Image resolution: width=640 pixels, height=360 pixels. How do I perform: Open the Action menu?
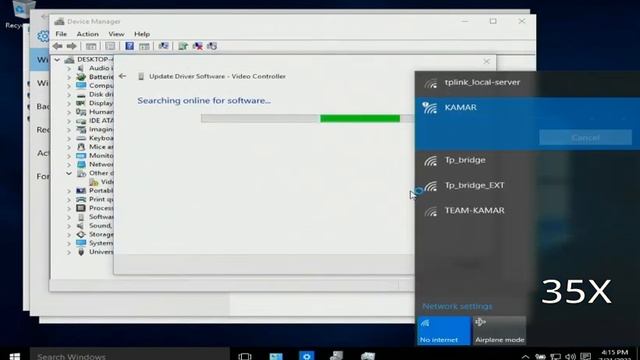tap(87, 34)
